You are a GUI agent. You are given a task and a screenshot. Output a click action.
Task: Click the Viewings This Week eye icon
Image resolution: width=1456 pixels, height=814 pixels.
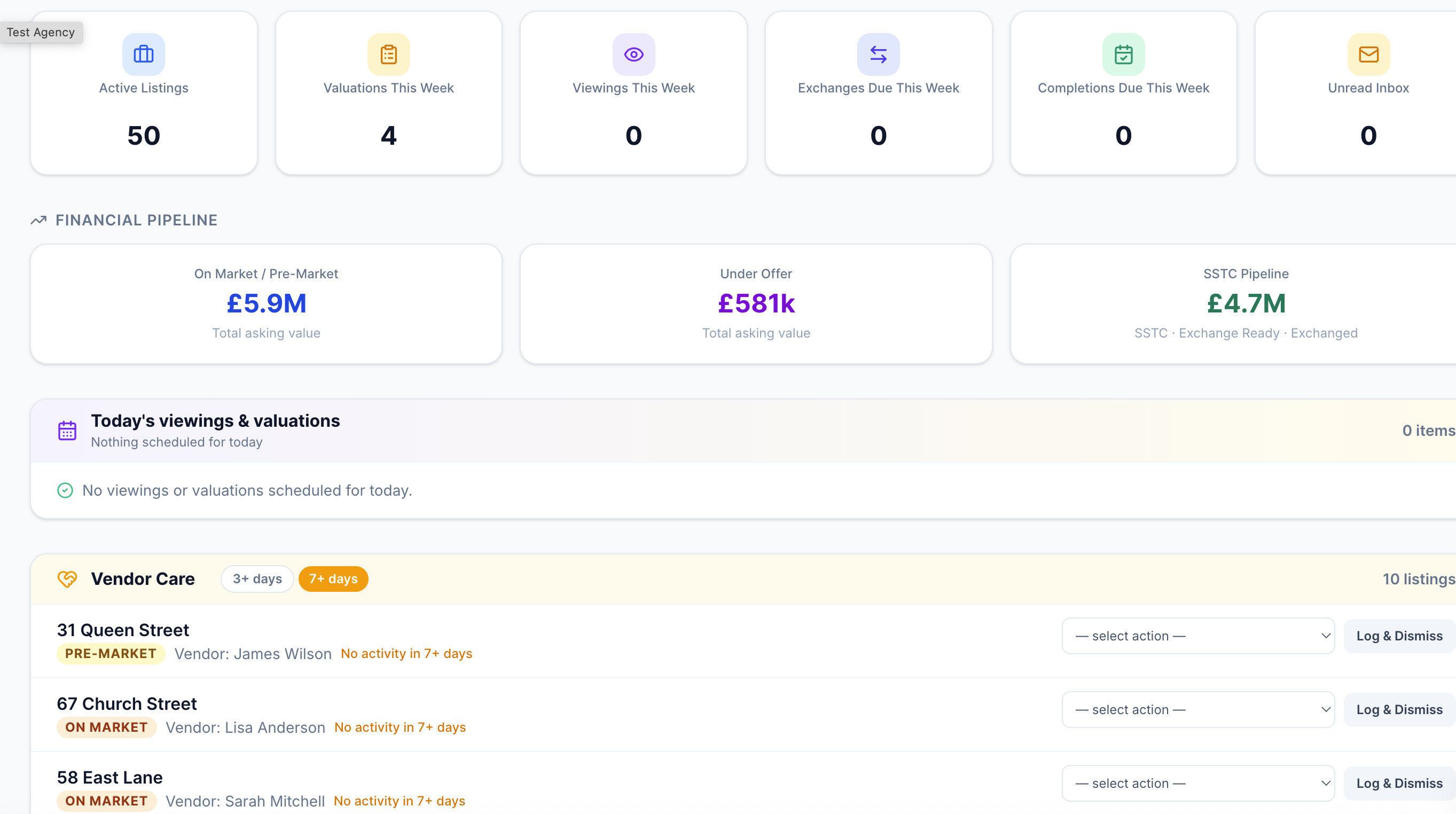tap(633, 54)
